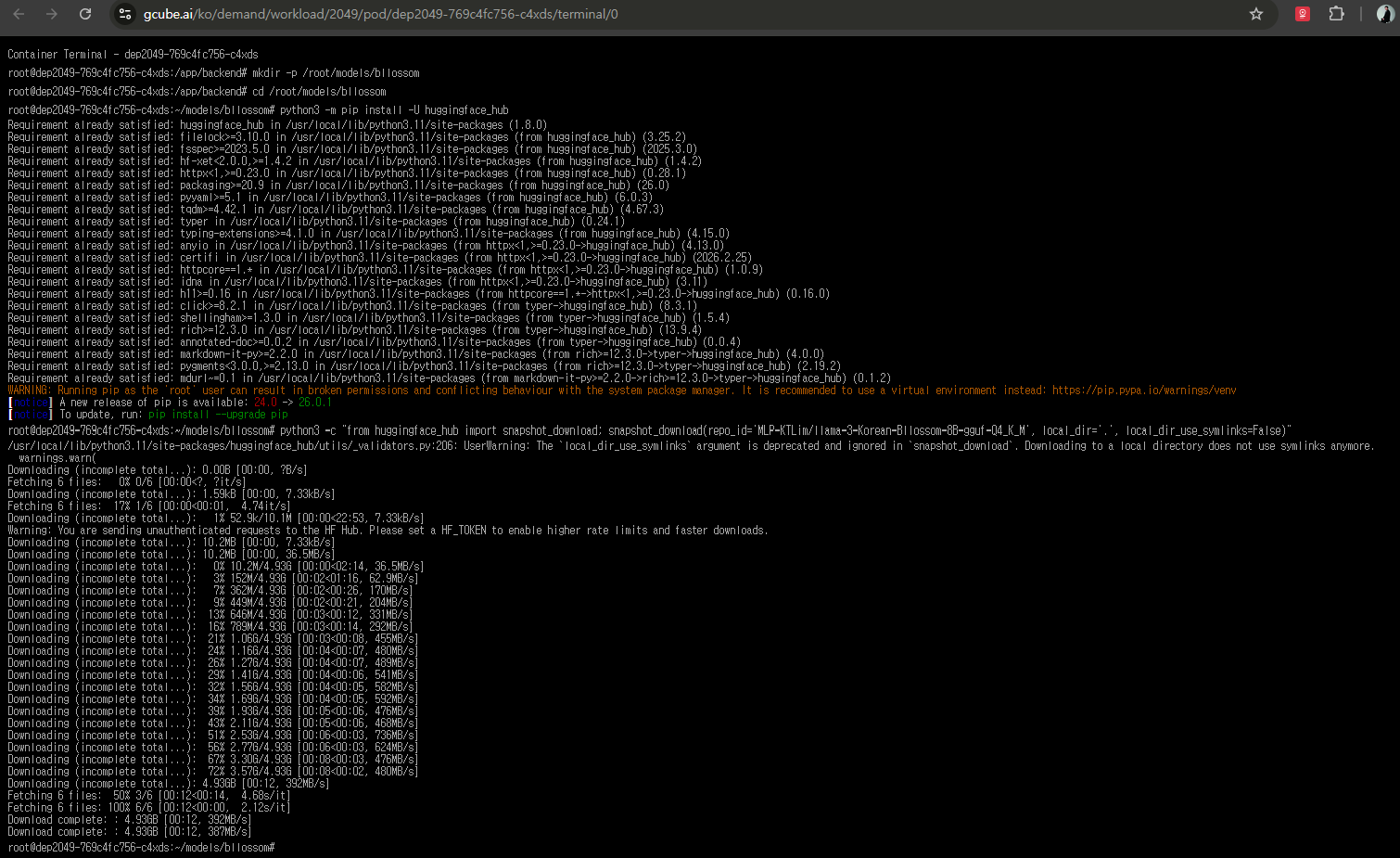Screen dimensions: 1400x858
Task: Click the 'Fetching 6 files: 100%' line
Action: click(x=148, y=808)
